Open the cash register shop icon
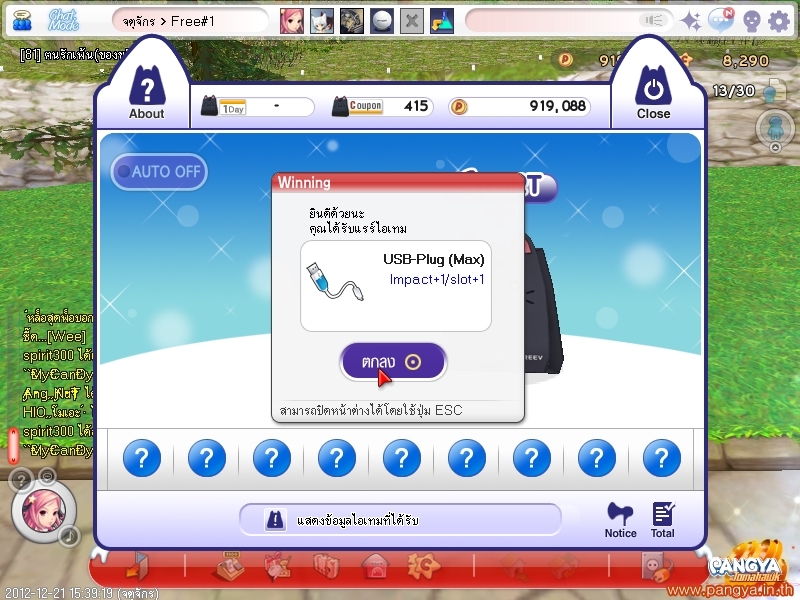This screenshot has height=600, width=800. coord(229,565)
